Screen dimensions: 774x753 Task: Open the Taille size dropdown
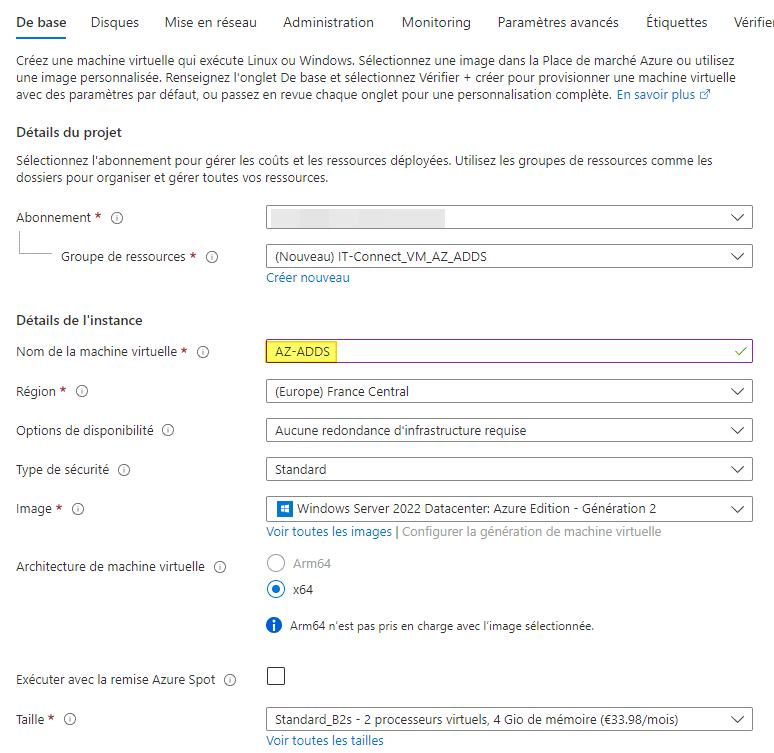tap(509, 719)
